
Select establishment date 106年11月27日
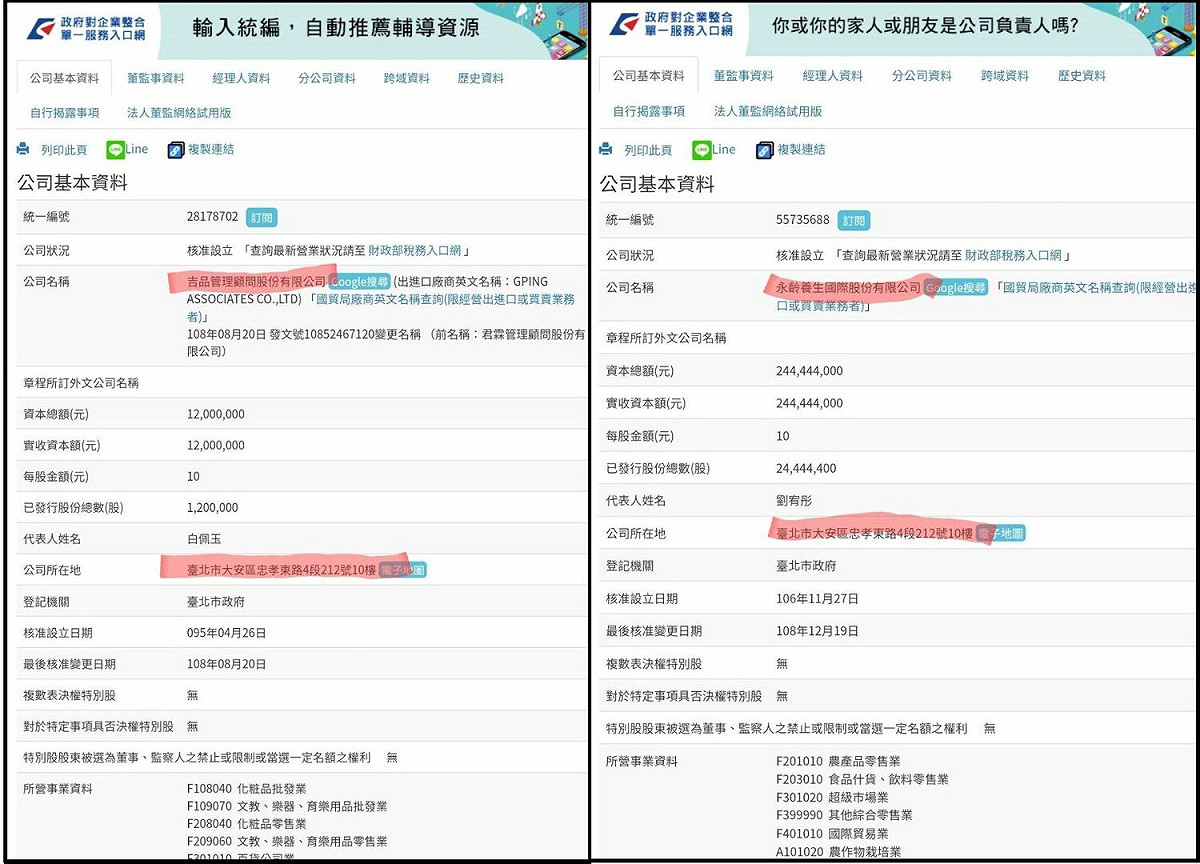click(x=817, y=598)
